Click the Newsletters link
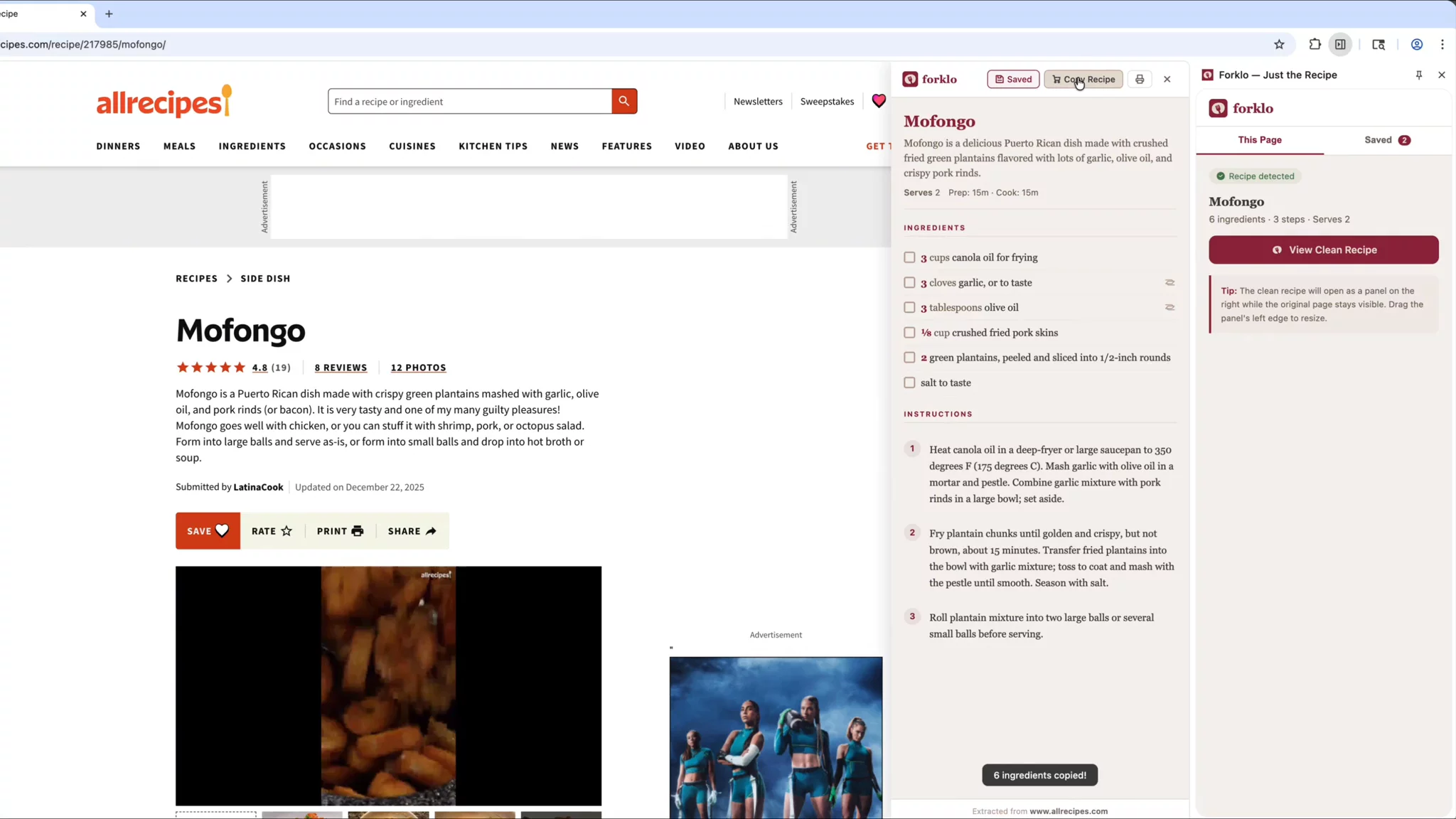1456x819 pixels. point(758,102)
